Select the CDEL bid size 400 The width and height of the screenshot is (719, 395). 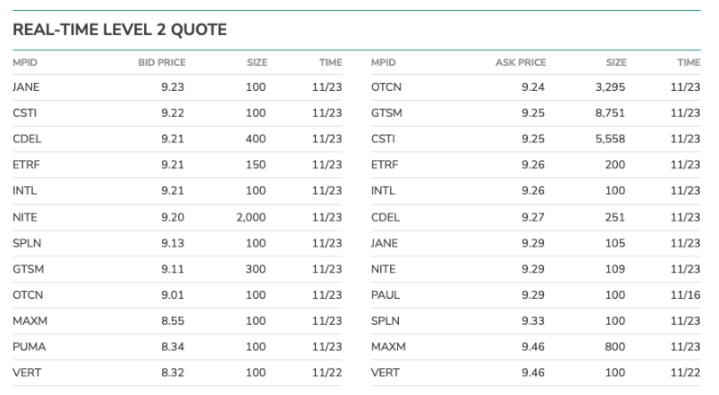click(x=255, y=139)
